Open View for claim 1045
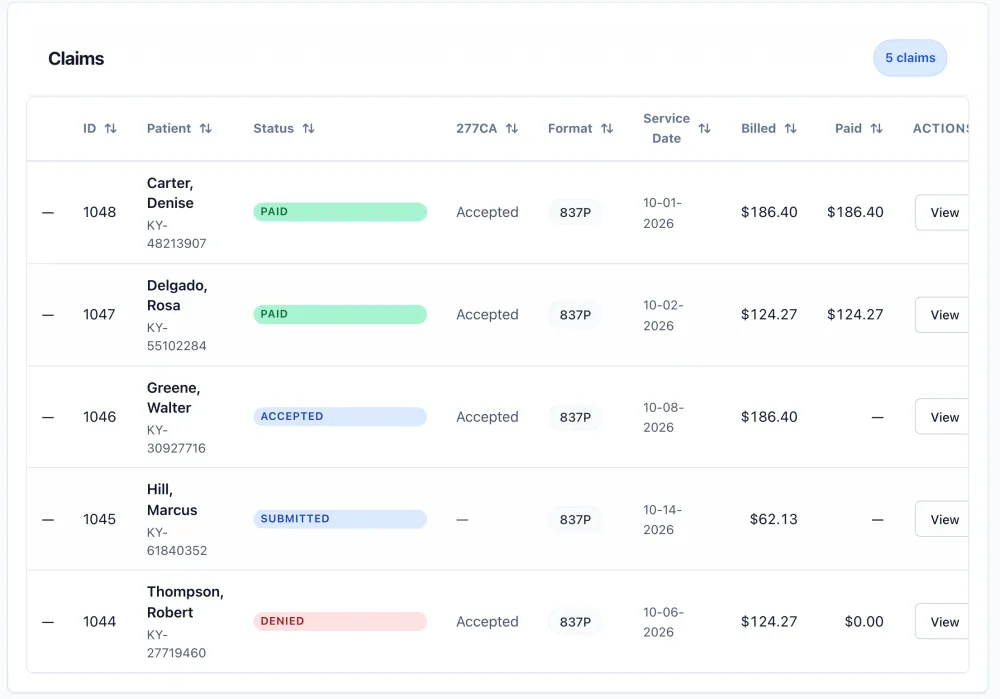 tap(942, 519)
